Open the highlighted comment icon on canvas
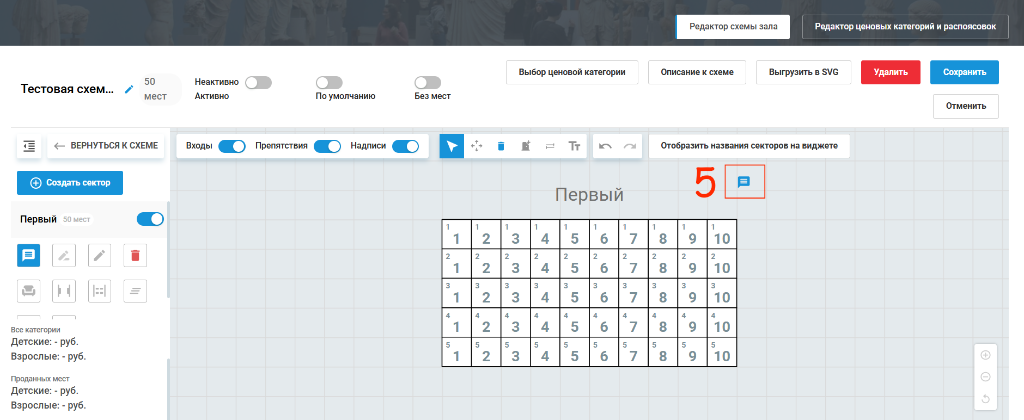The height and width of the screenshot is (420, 1024). pyautogui.click(x=744, y=182)
